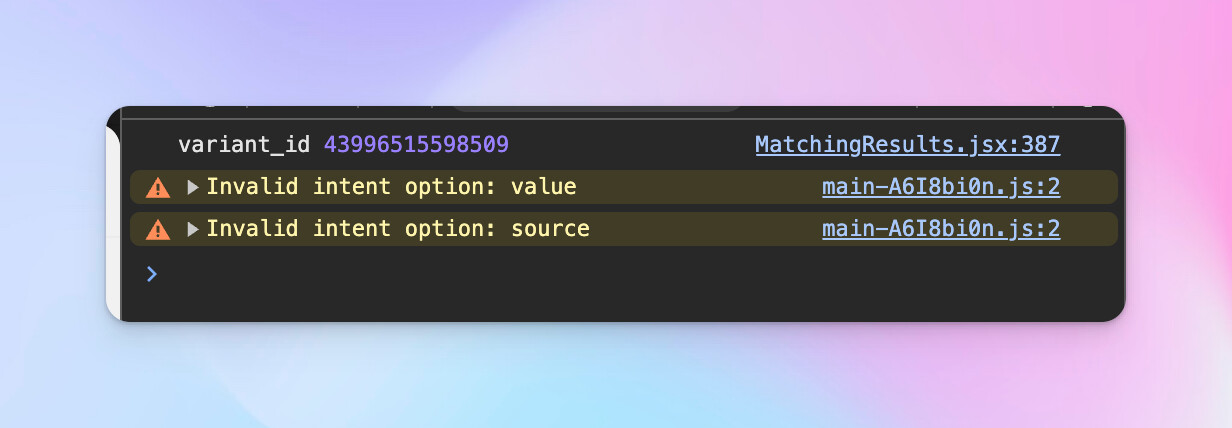Open MatchingResults.jsx:387 source link
1232x428 pixels.
pyautogui.click(x=907, y=145)
